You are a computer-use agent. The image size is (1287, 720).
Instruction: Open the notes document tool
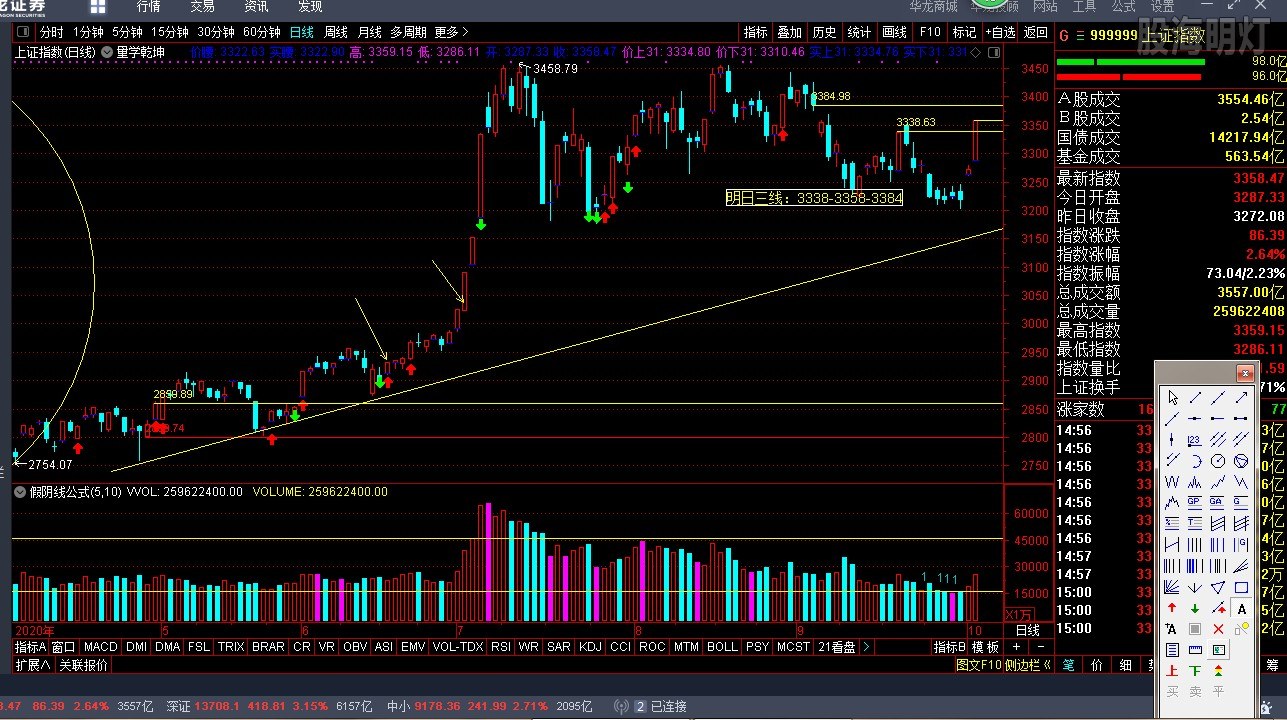pos(1173,650)
